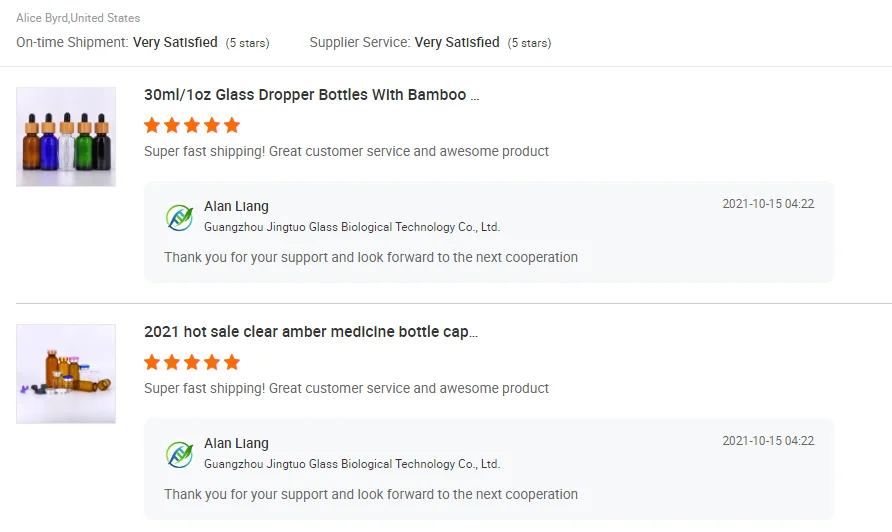Click the Supplier Service Very Satisfied rating
The image size is (892, 532).
pyautogui.click(x=457, y=42)
